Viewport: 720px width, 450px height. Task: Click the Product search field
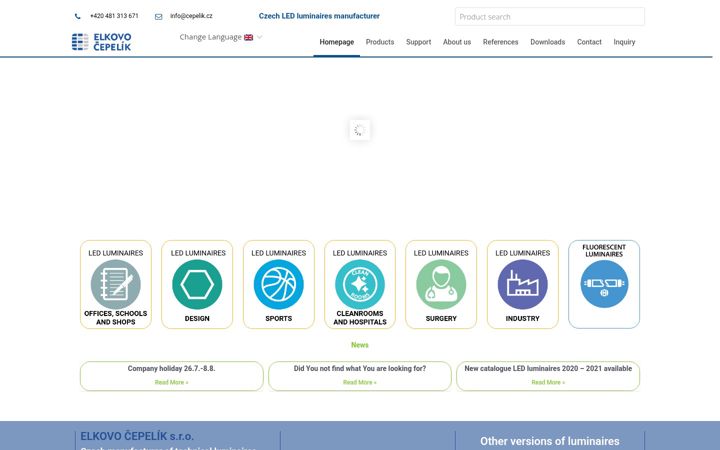coord(550,17)
